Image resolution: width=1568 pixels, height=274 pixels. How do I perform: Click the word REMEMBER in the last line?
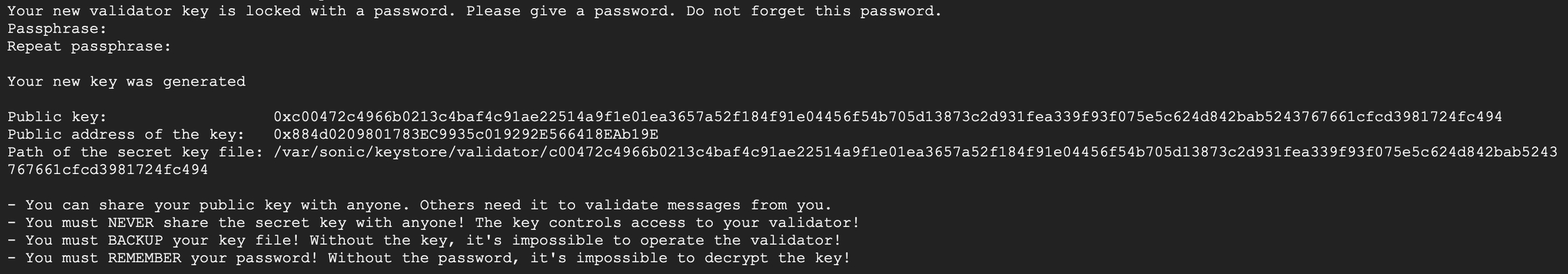(144, 258)
